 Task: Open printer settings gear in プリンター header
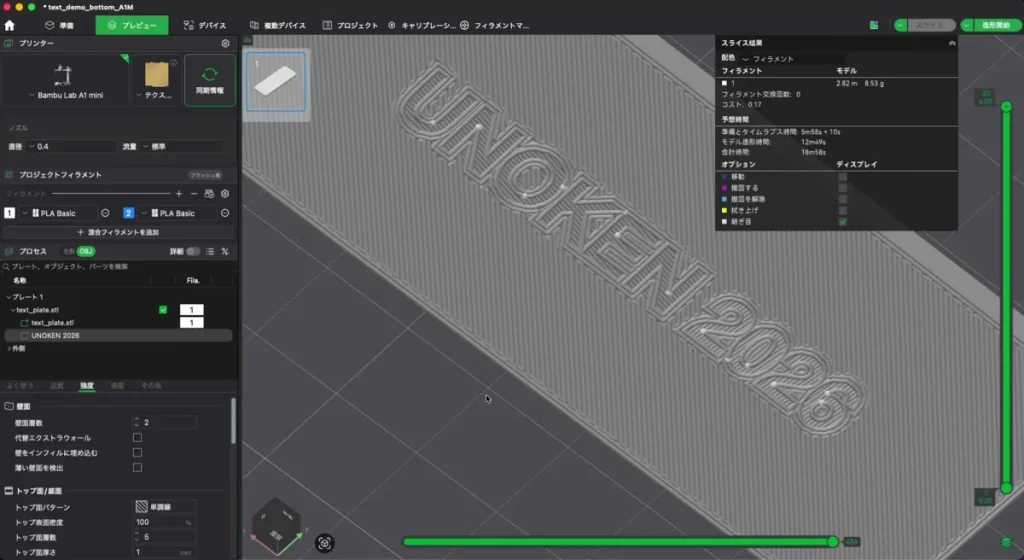(x=225, y=43)
